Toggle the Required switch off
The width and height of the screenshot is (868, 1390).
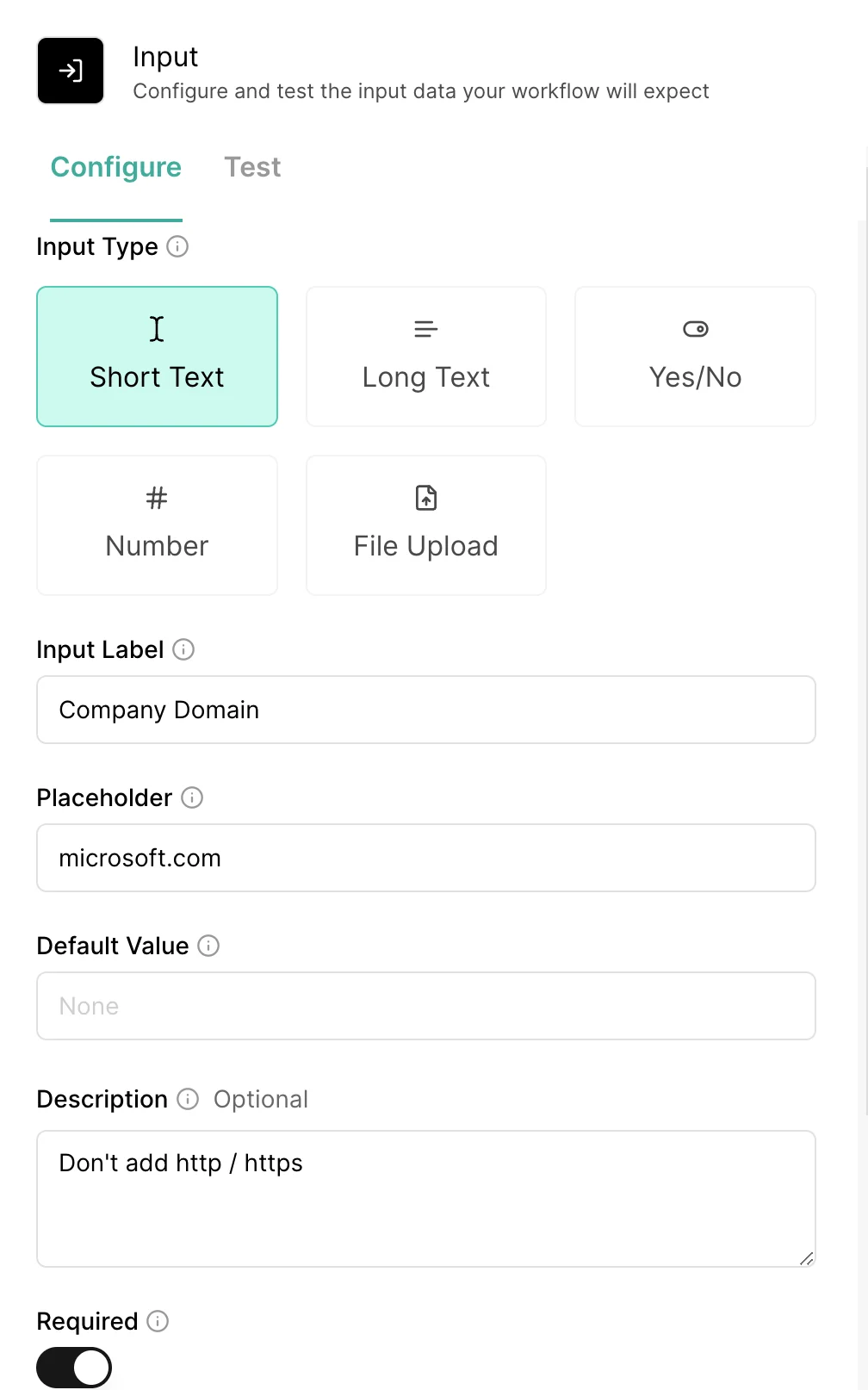tap(74, 1368)
